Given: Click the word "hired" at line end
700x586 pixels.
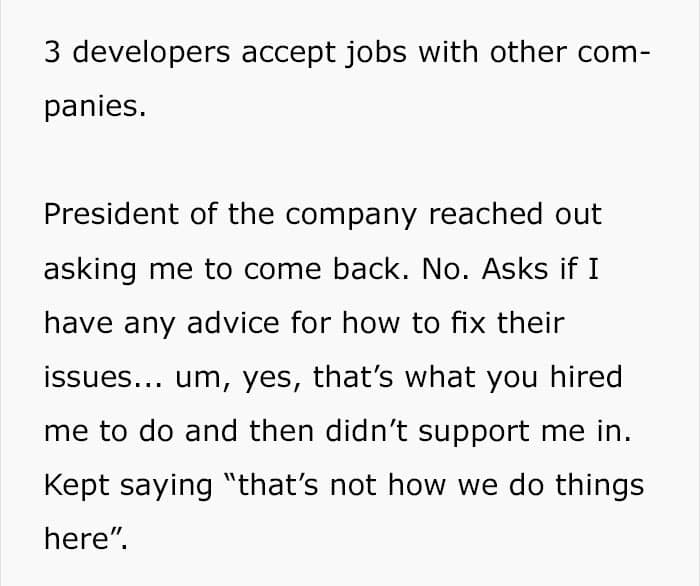Looking at the screenshot, I should pos(586,378).
